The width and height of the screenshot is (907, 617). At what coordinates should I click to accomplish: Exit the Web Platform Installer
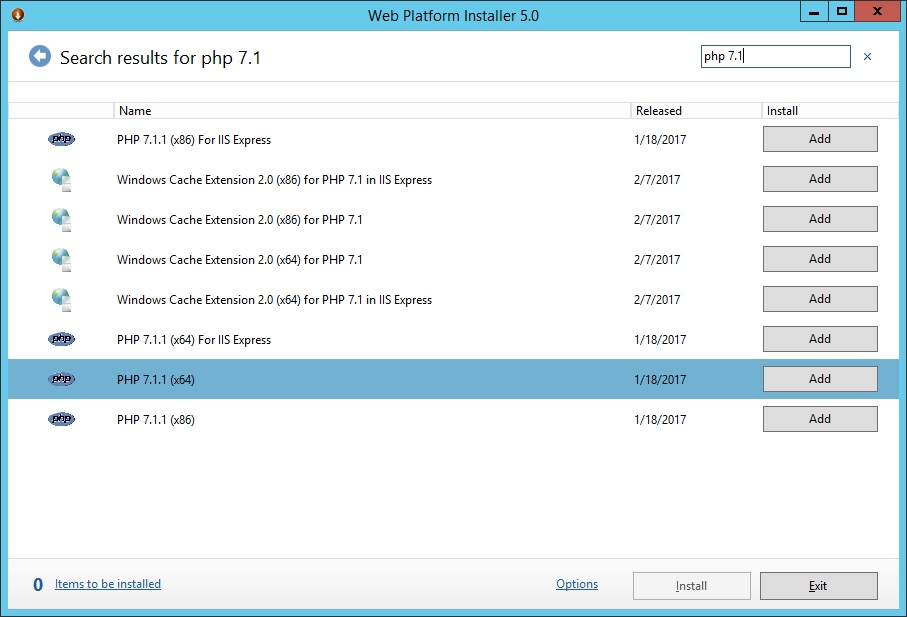(818, 586)
